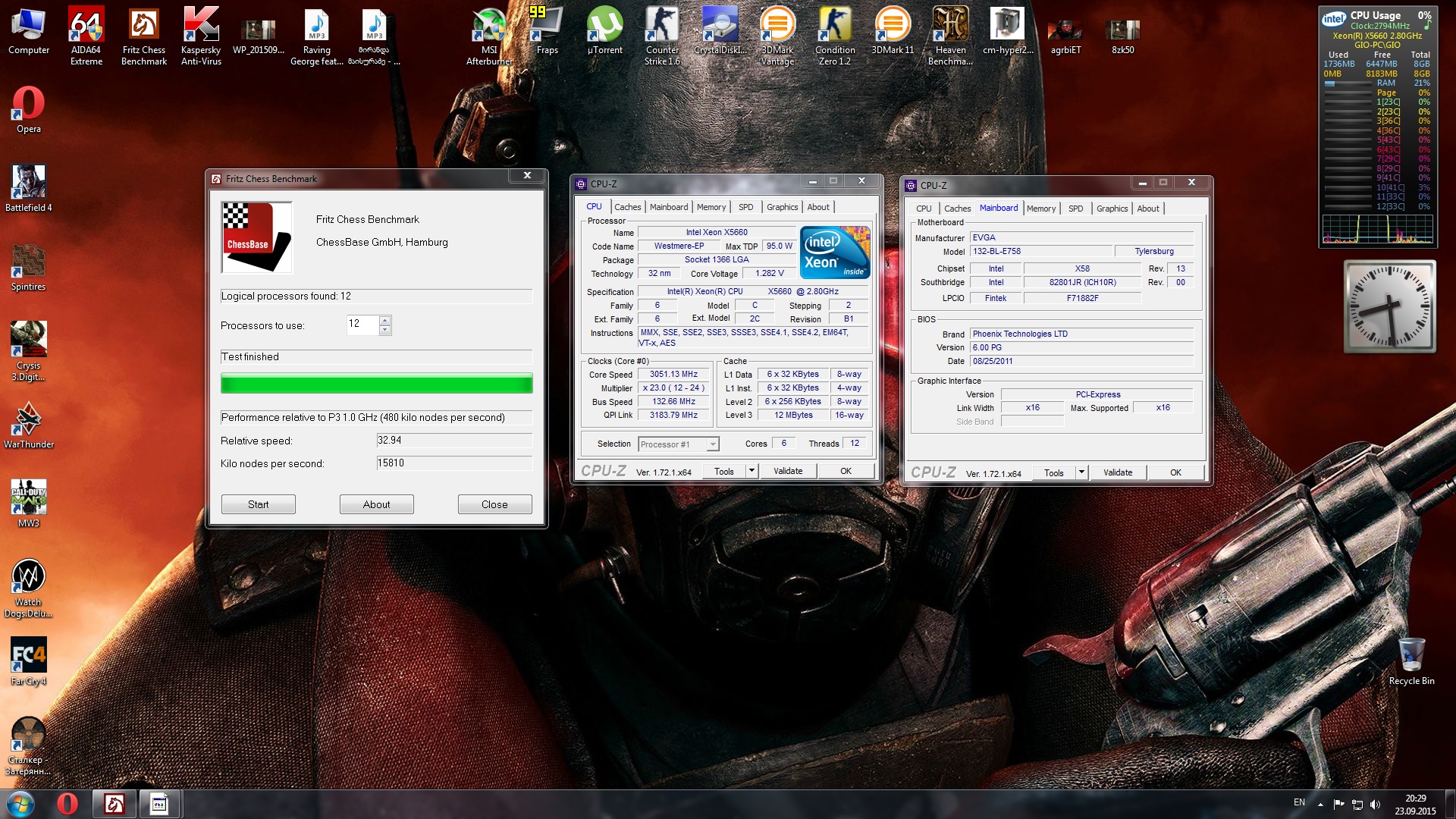
Task: Launch AIDA64 Extreme shortcut
Action: tap(86, 36)
